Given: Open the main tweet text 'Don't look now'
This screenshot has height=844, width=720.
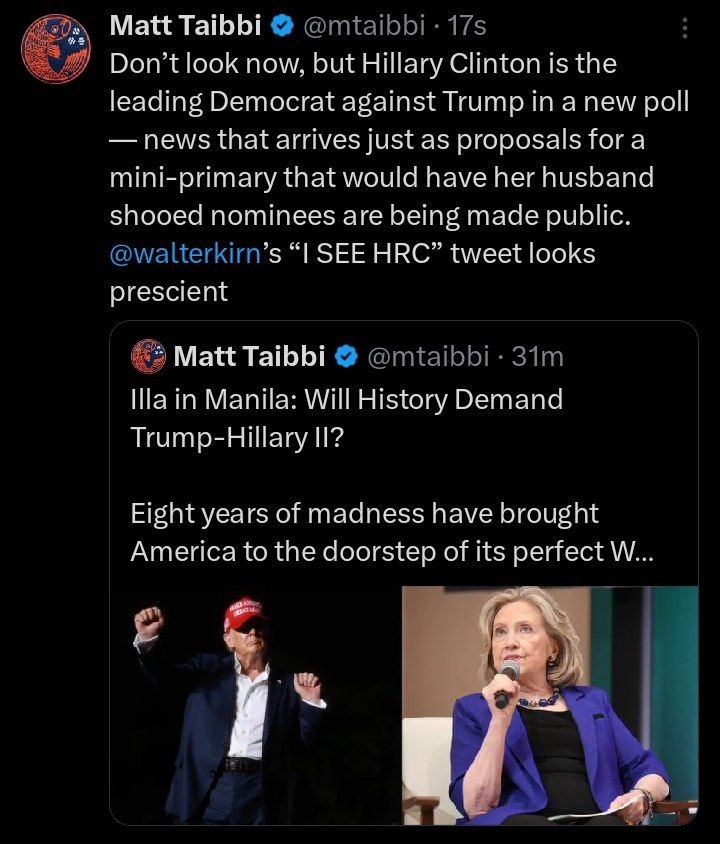Looking at the screenshot, I should pos(399,178).
